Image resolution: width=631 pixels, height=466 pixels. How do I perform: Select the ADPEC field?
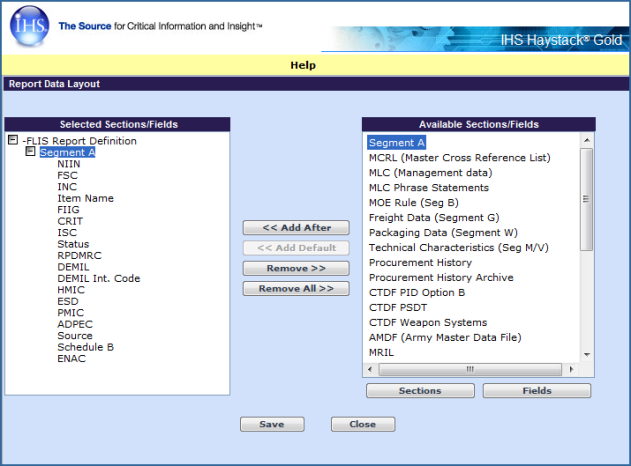75,324
